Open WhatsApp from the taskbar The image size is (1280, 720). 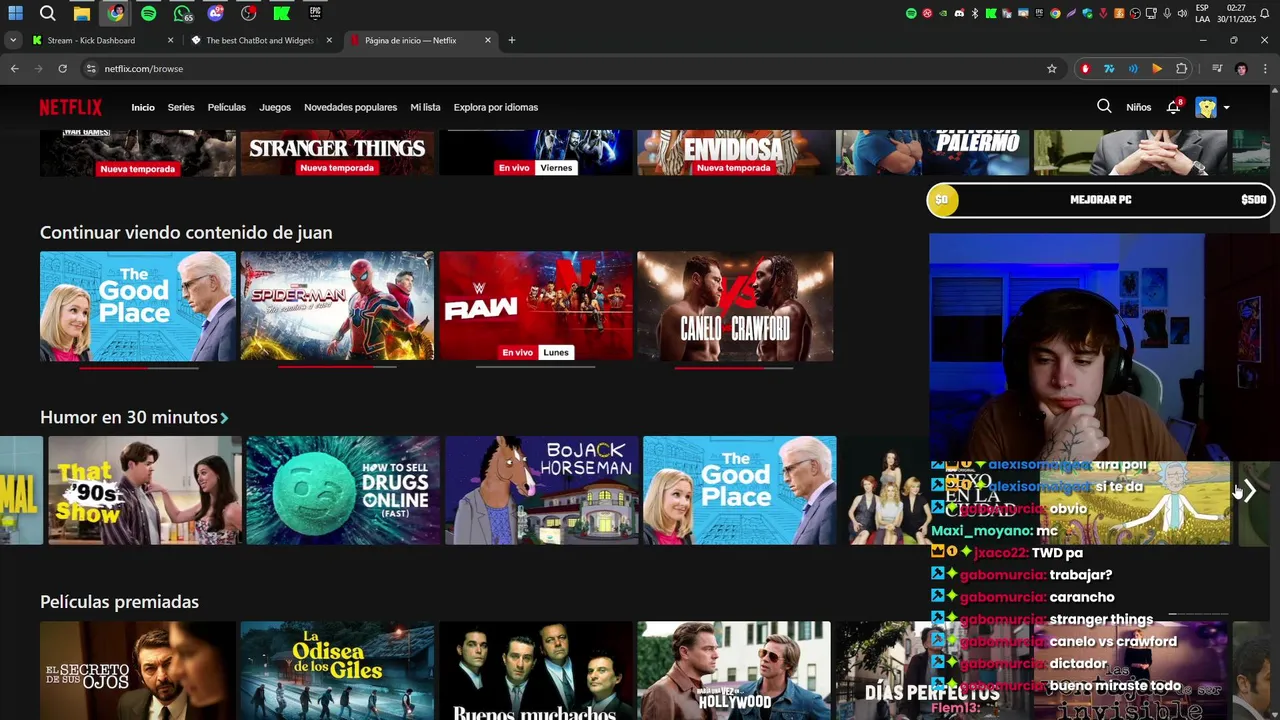(x=182, y=13)
